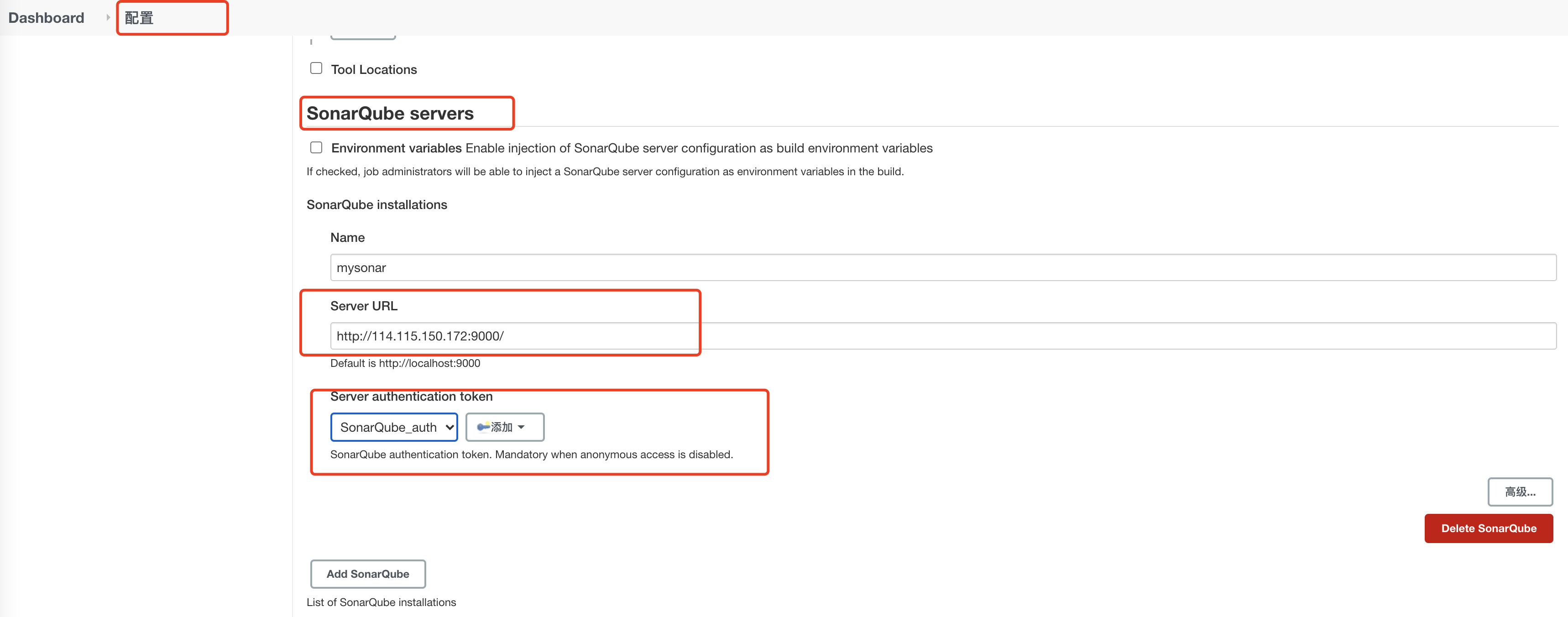
Task: Click the 添加 credentials button
Action: (505, 427)
